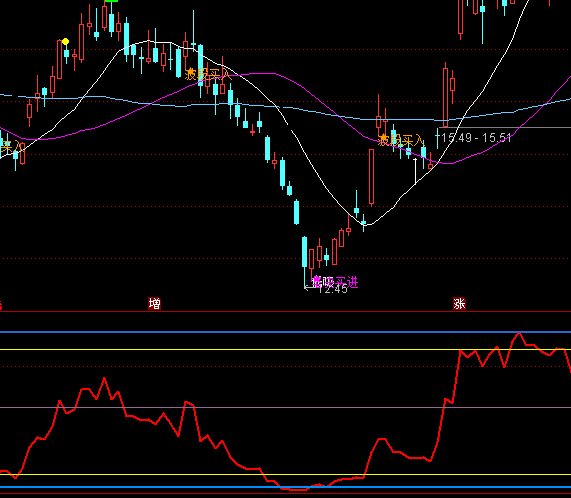
Task: Click the magenta 买进 signal label
Action: [346, 282]
